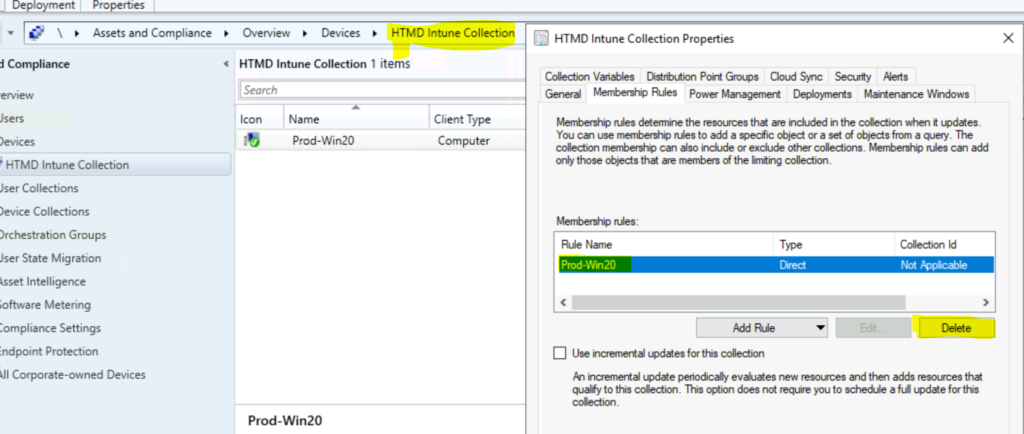
Task: Click HTMD Intune Collection in breadcrumb
Action: pyautogui.click(x=453, y=33)
